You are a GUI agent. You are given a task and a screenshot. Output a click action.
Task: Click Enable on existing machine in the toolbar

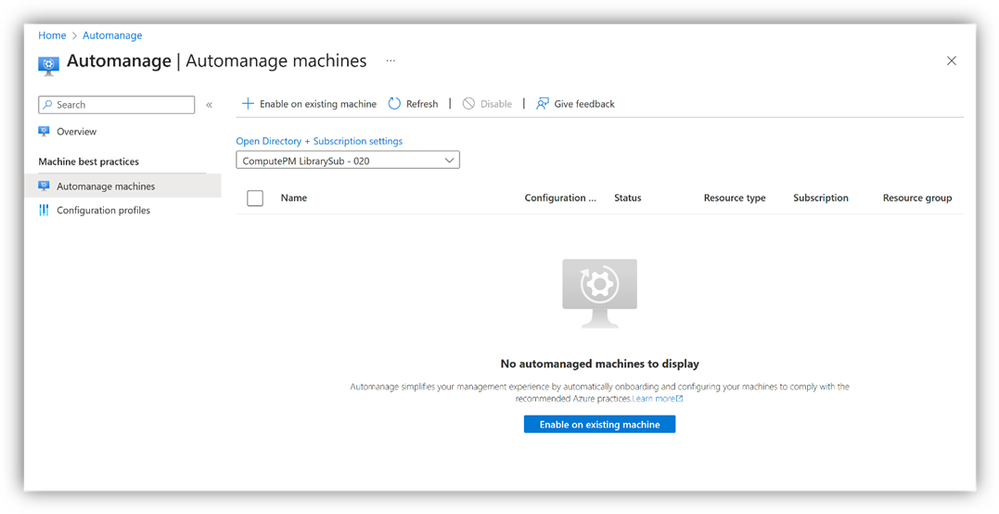tap(318, 104)
